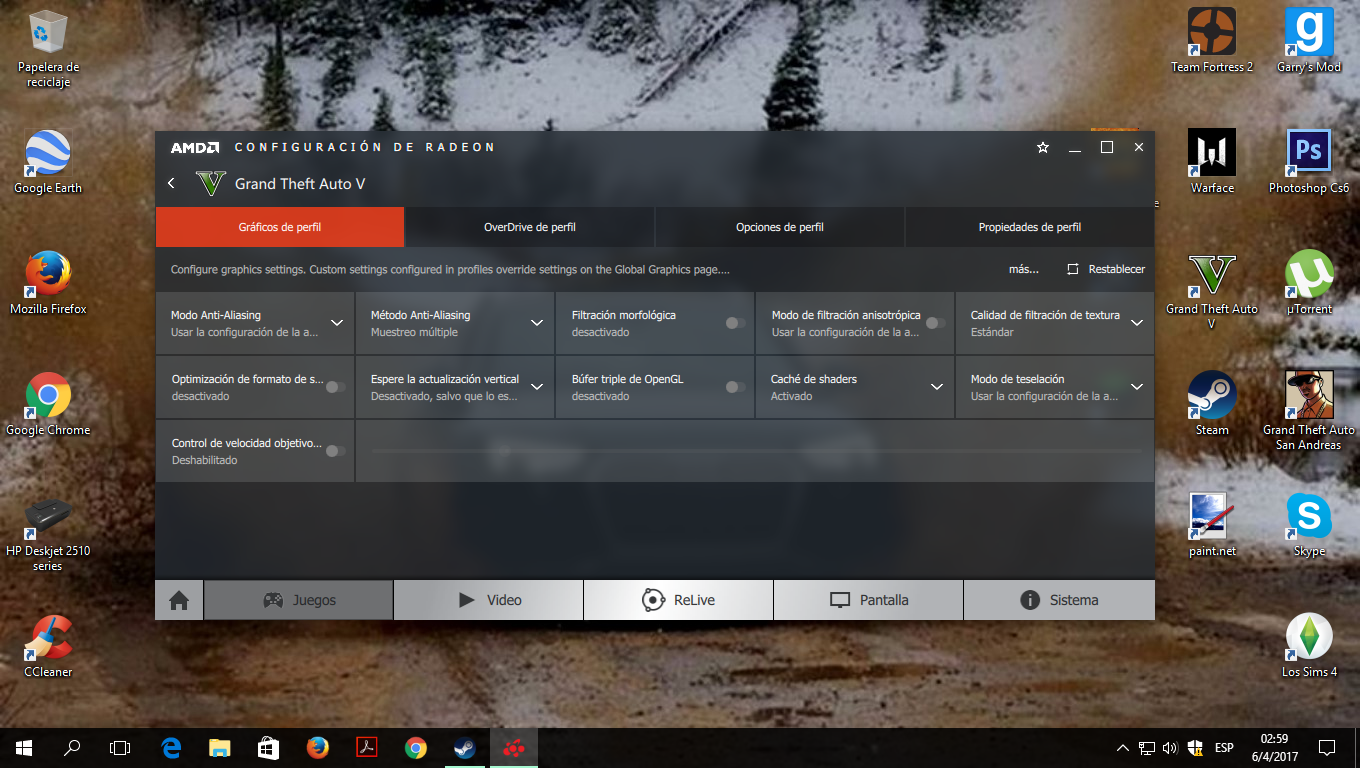Open the Radeon home tab
This screenshot has height=768, width=1360.
(x=179, y=600)
